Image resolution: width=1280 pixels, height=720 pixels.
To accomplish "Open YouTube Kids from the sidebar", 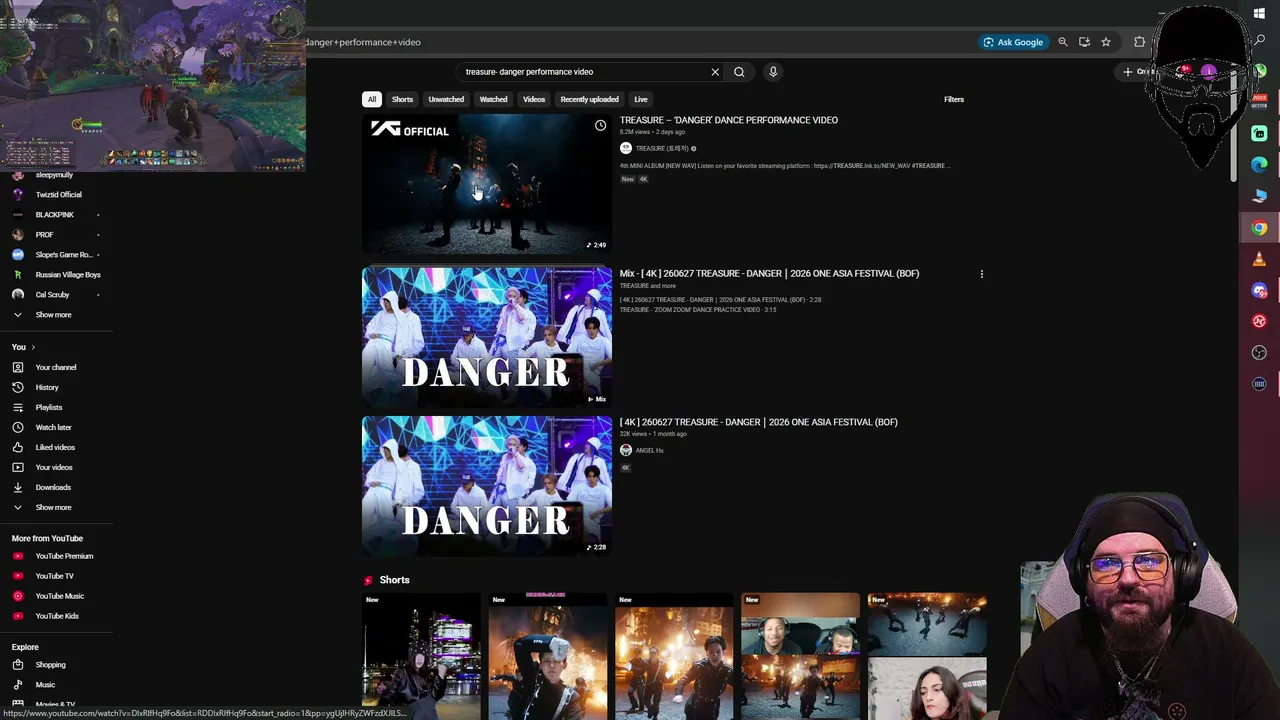I will click(57, 616).
